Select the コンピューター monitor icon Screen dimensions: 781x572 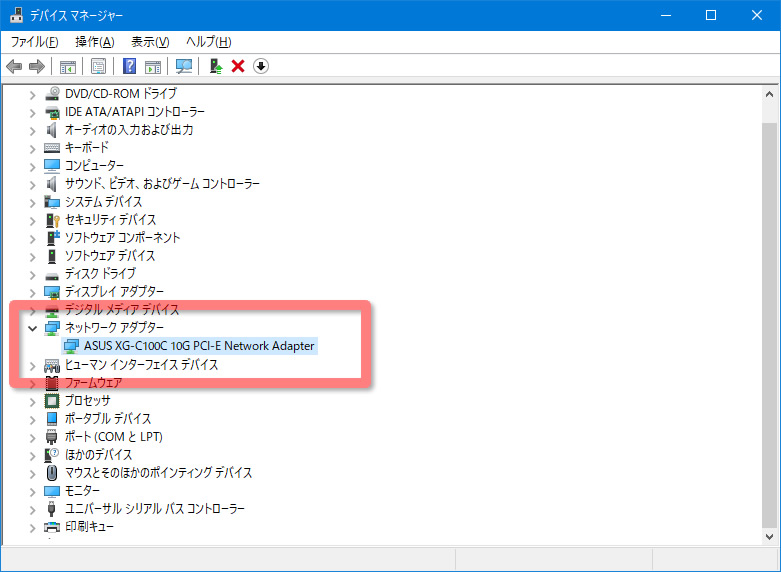52,165
